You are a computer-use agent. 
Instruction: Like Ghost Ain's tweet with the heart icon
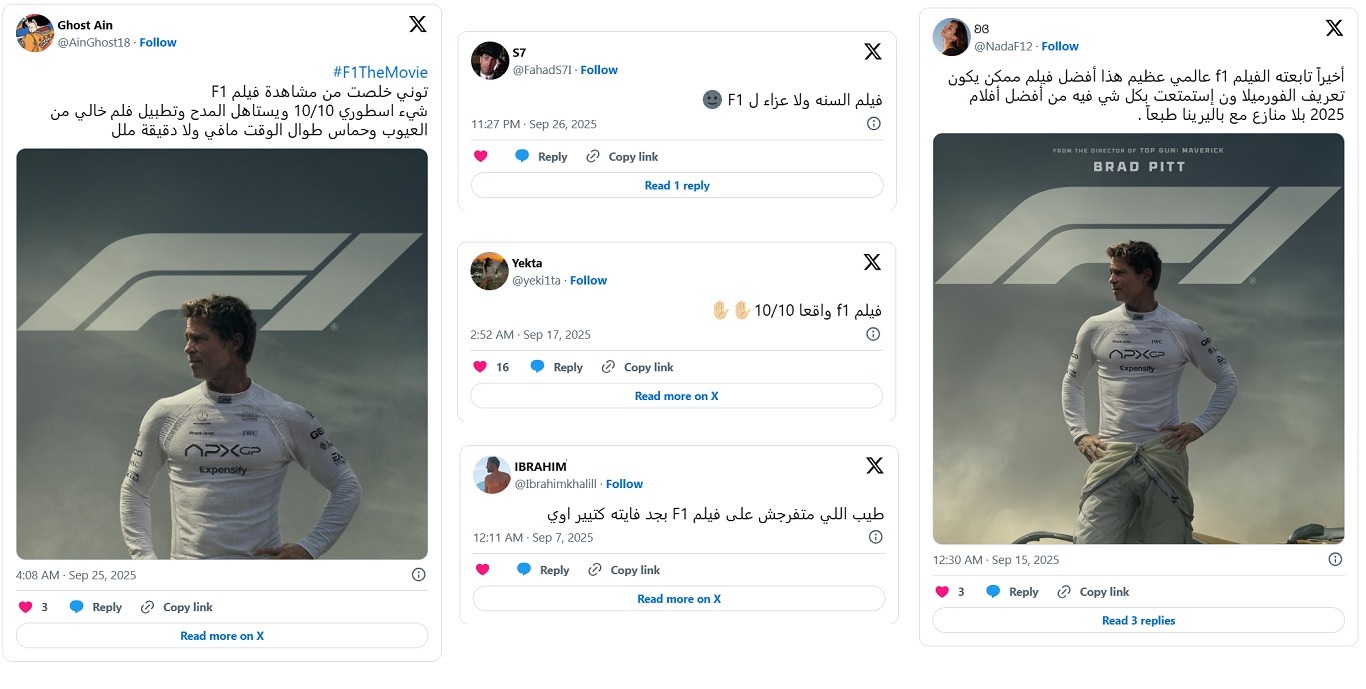click(x=26, y=606)
